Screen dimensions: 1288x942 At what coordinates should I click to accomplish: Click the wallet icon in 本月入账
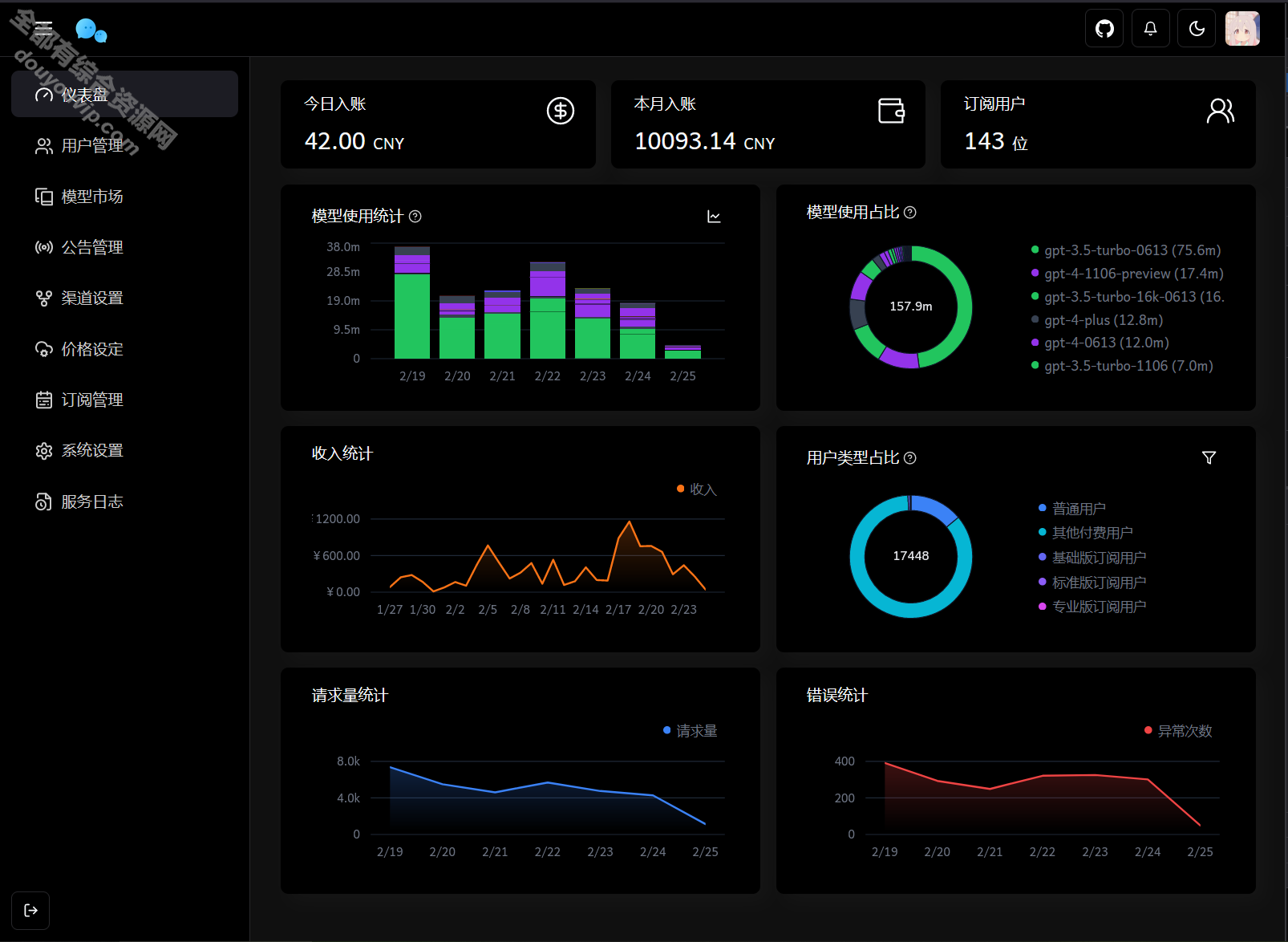(x=891, y=111)
